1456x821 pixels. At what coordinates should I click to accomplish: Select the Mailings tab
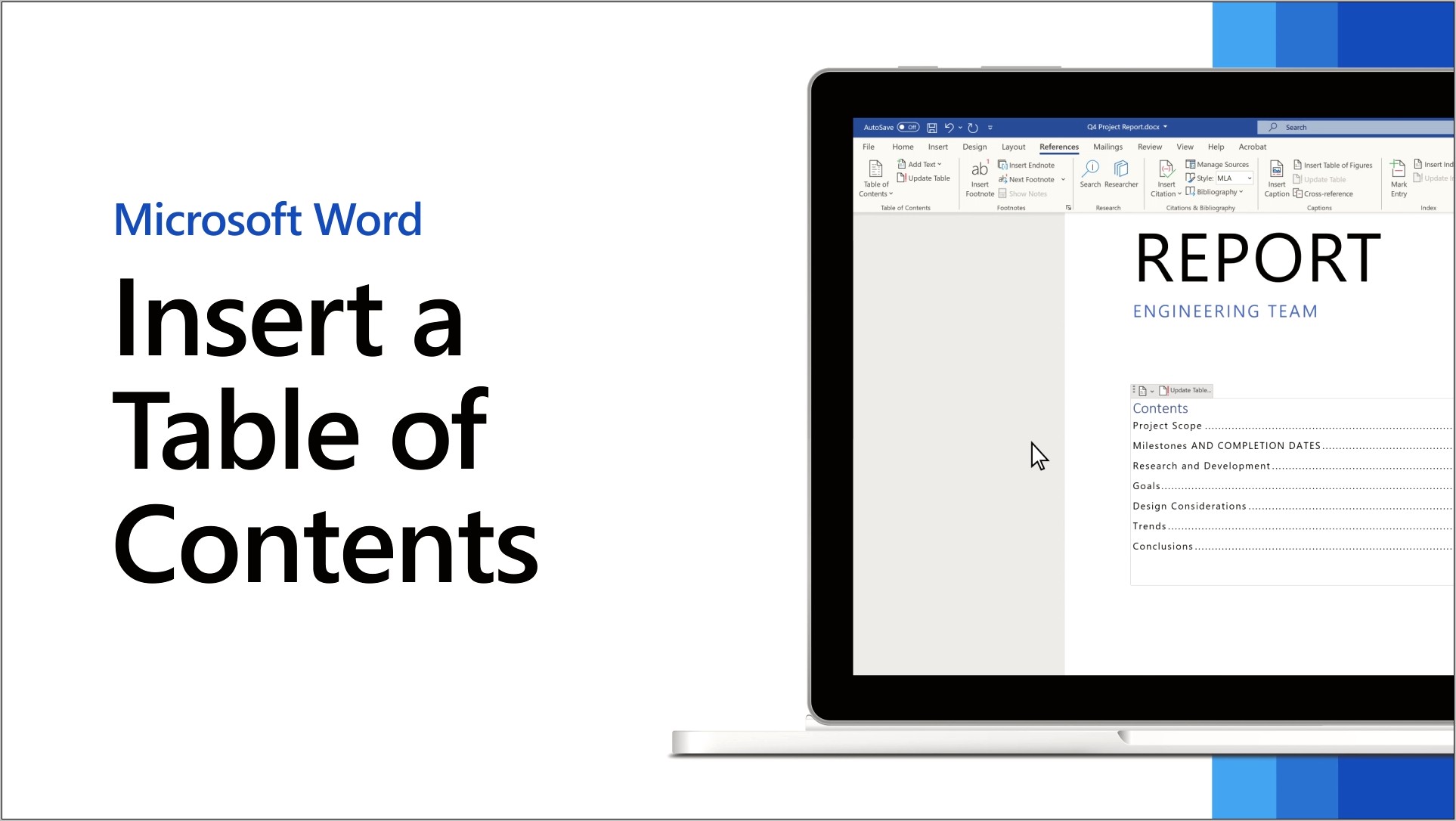coord(1108,146)
